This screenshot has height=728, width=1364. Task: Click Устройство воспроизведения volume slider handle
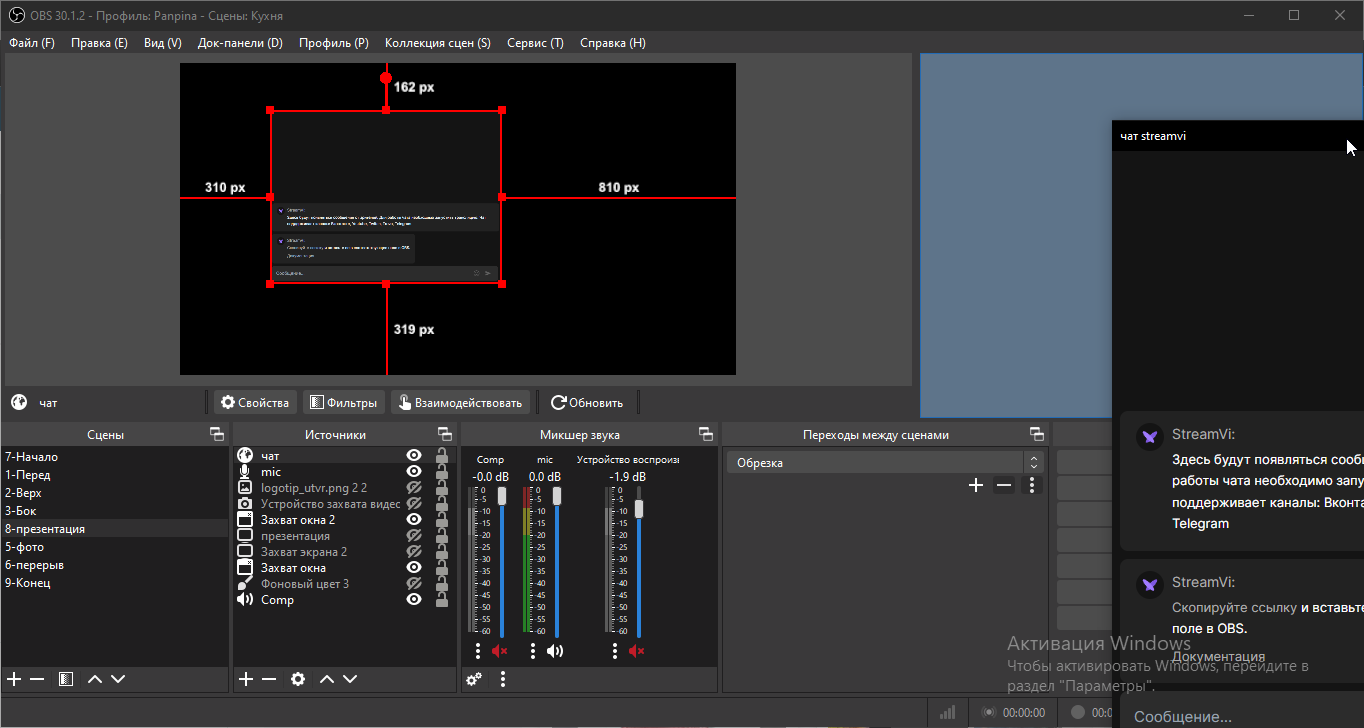(x=639, y=508)
